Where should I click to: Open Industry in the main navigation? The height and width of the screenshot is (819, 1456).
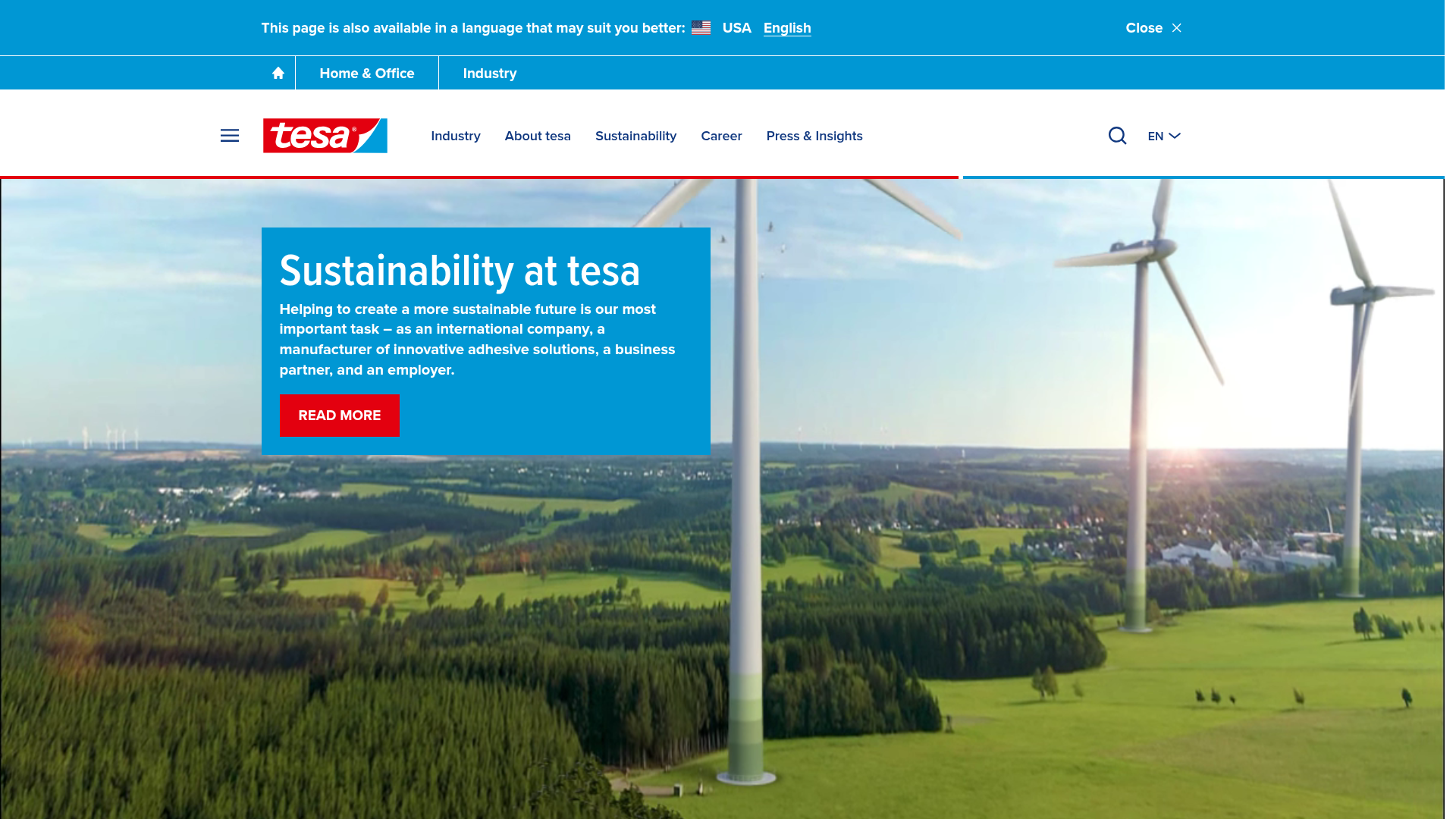pyautogui.click(x=456, y=136)
